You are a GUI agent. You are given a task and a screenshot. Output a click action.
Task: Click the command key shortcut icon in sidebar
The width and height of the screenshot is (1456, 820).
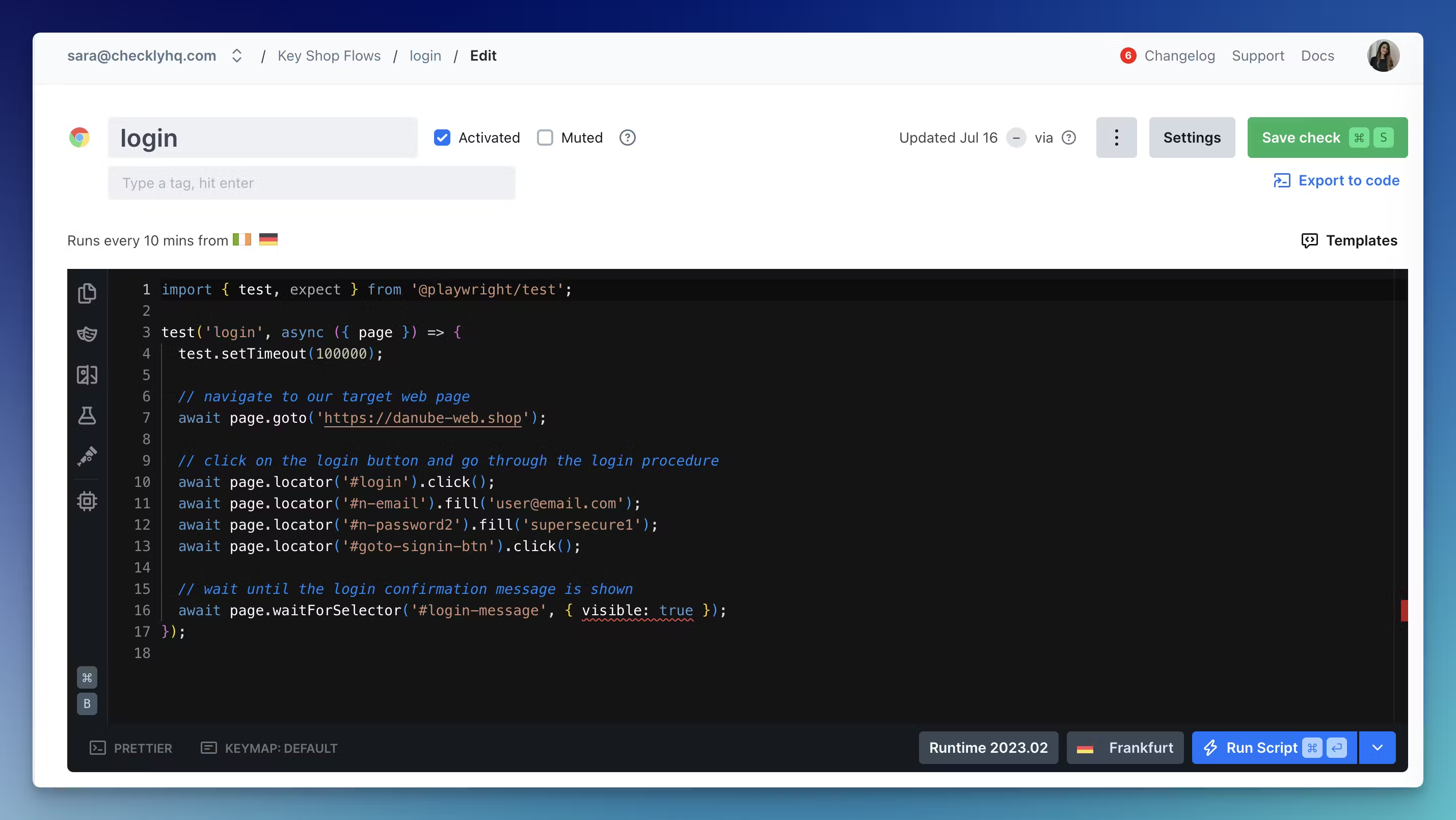87,677
